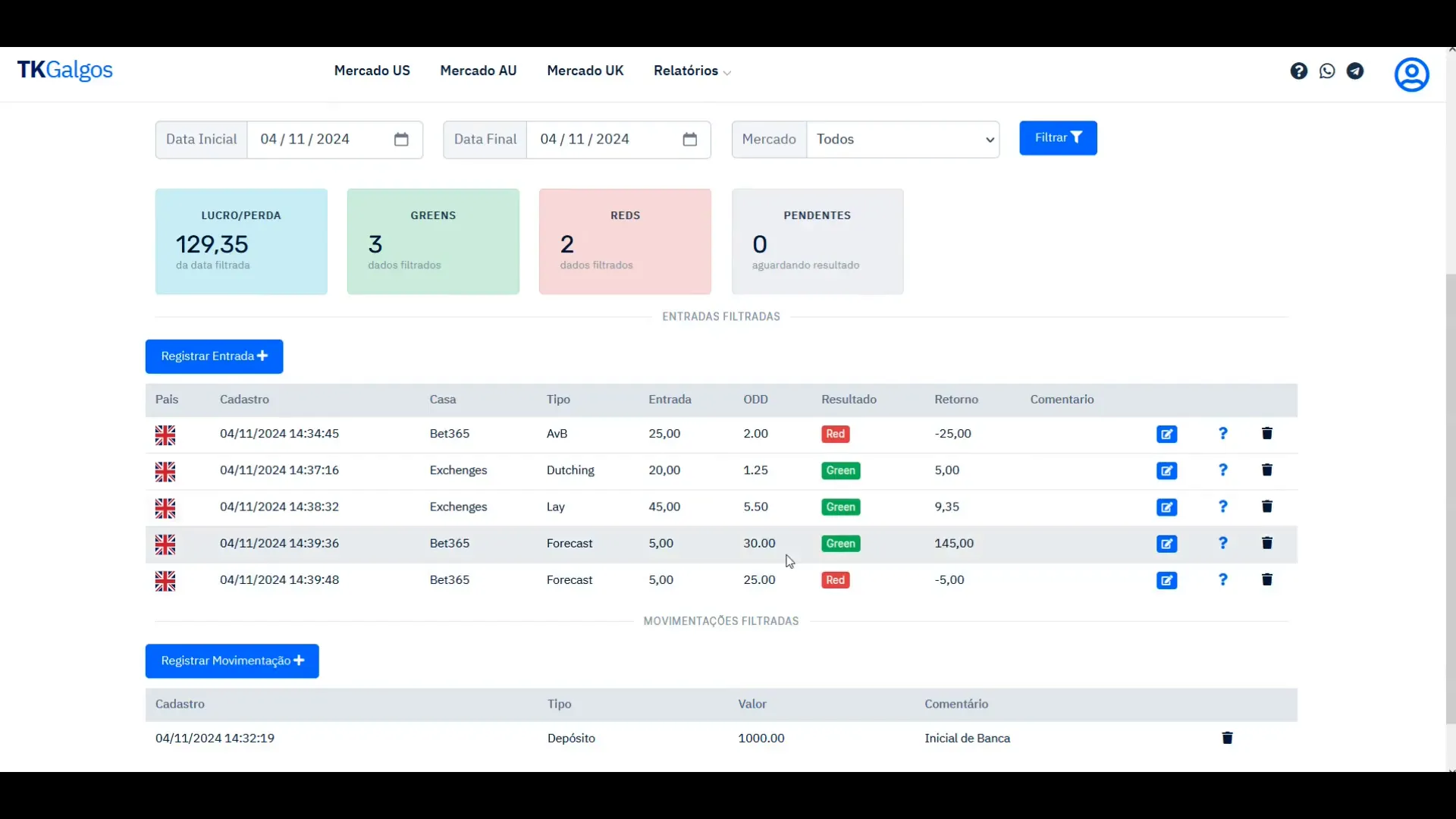Click Green badge in the Lay row
This screenshot has height=819, width=1456.
pyautogui.click(x=840, y=507)
